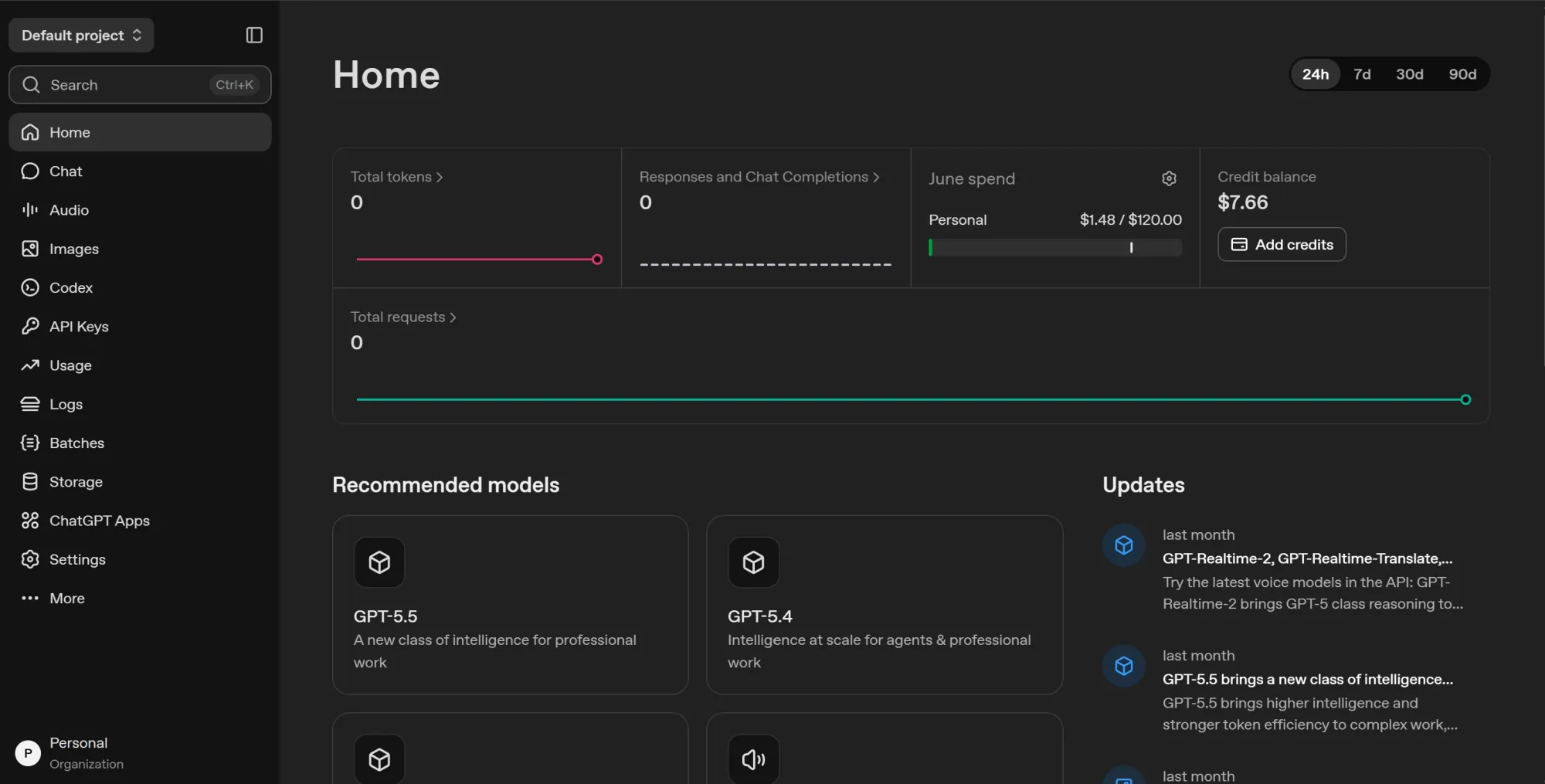This screenshot has height=784, width=1545.
Task: Click the Recommended models heading
Action: click(446, 485)
